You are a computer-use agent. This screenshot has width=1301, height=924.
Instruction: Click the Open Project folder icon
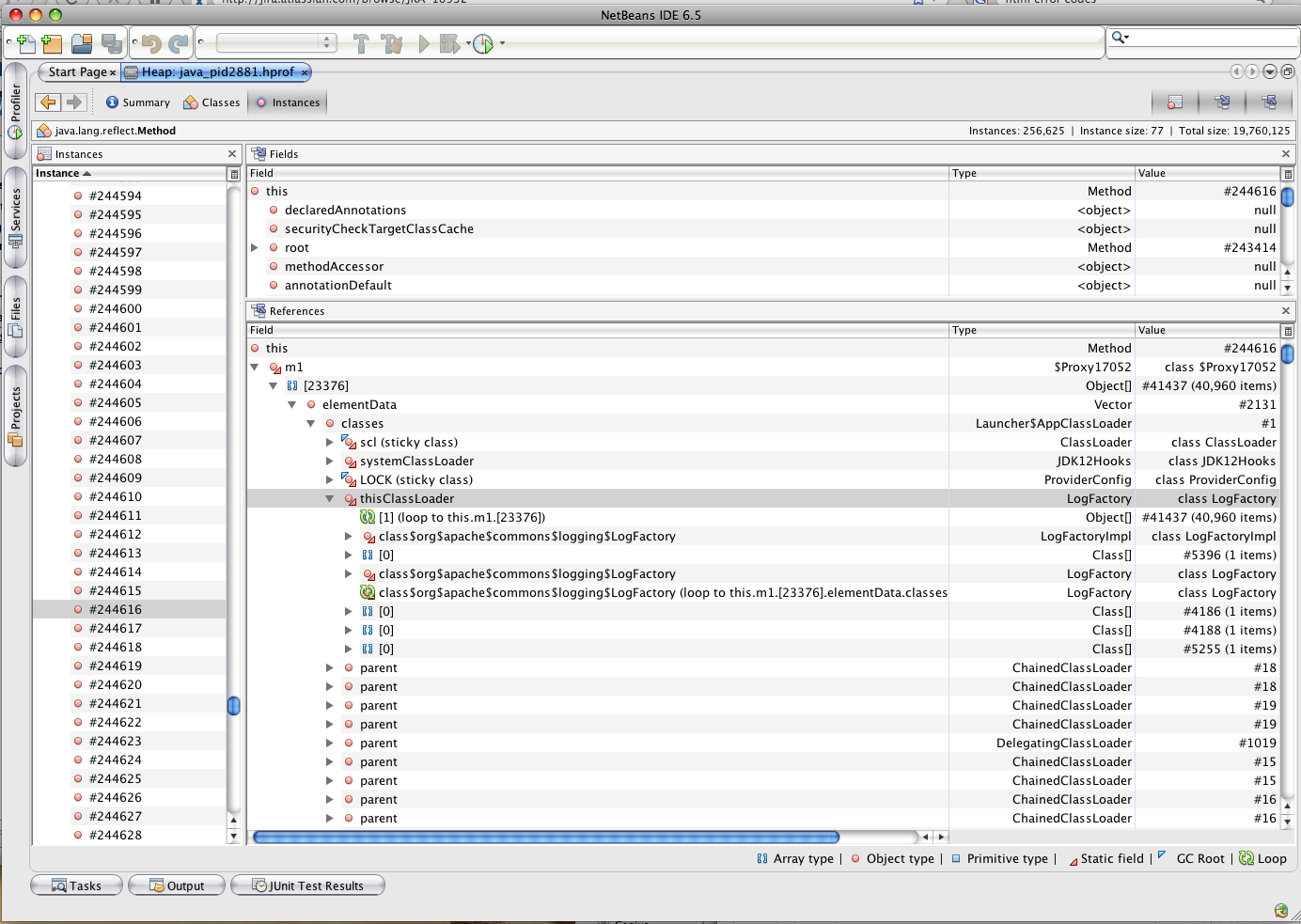tap(82, 43)
